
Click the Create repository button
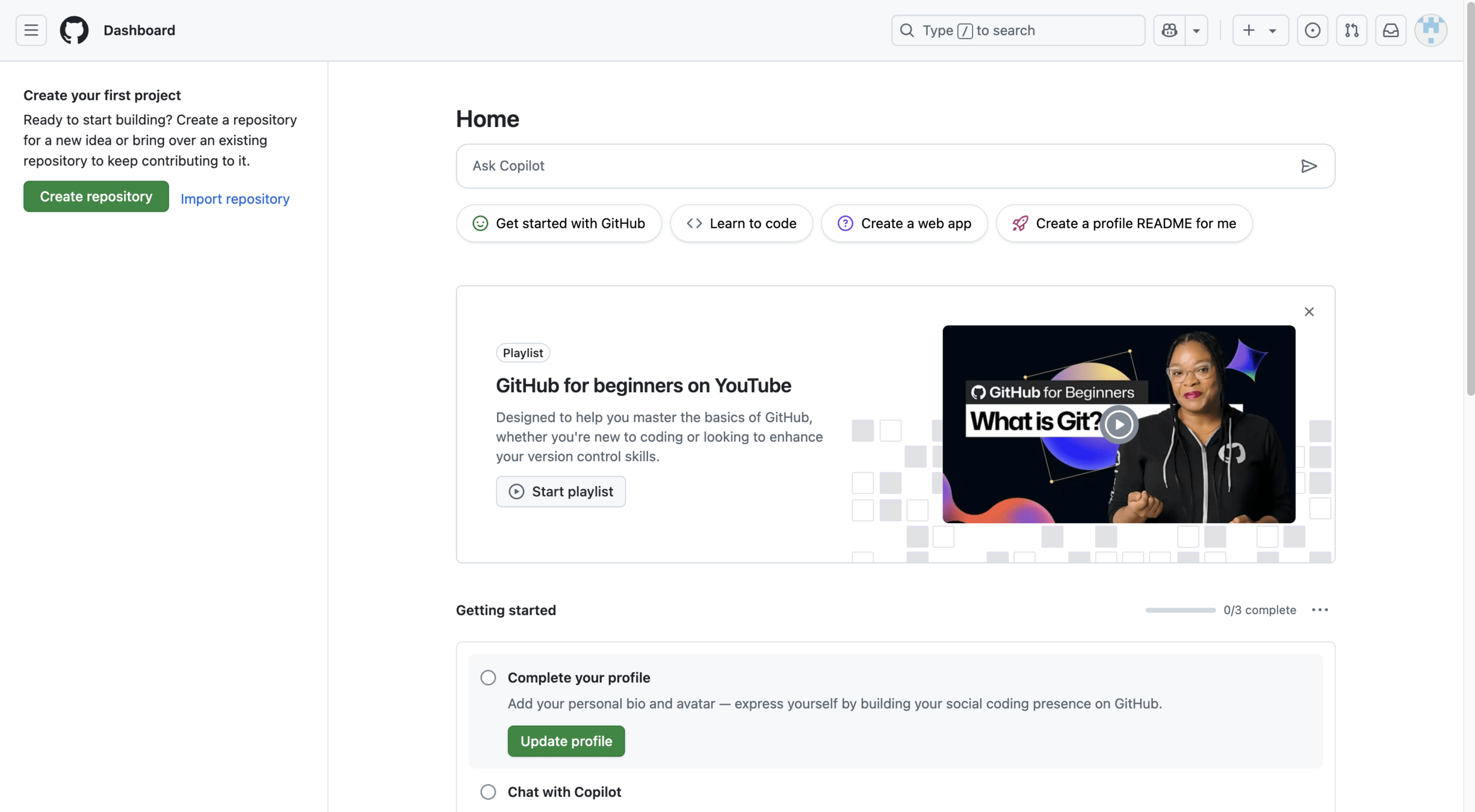pyautogui.click(x=96, y=196)
